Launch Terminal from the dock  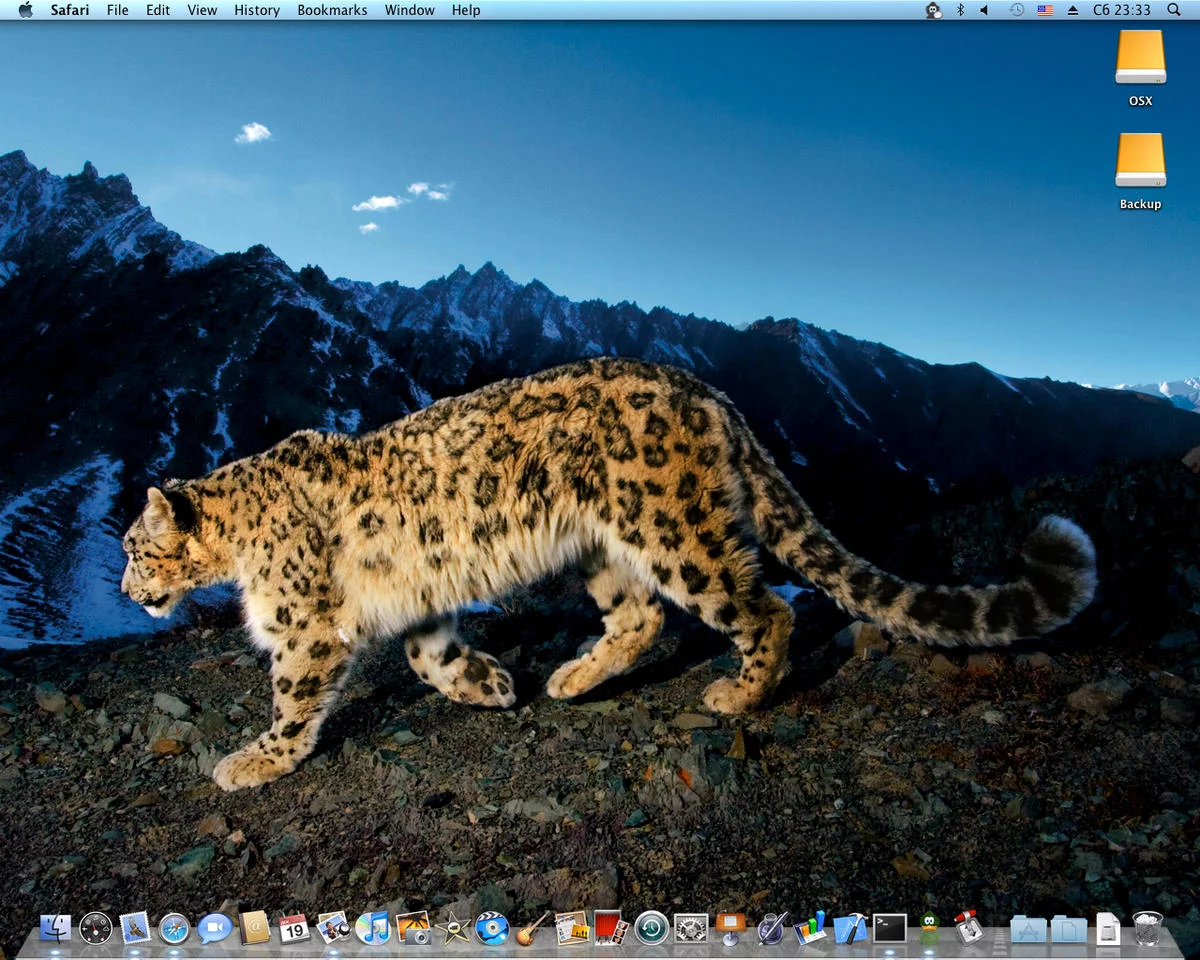(x=889, y=928)
